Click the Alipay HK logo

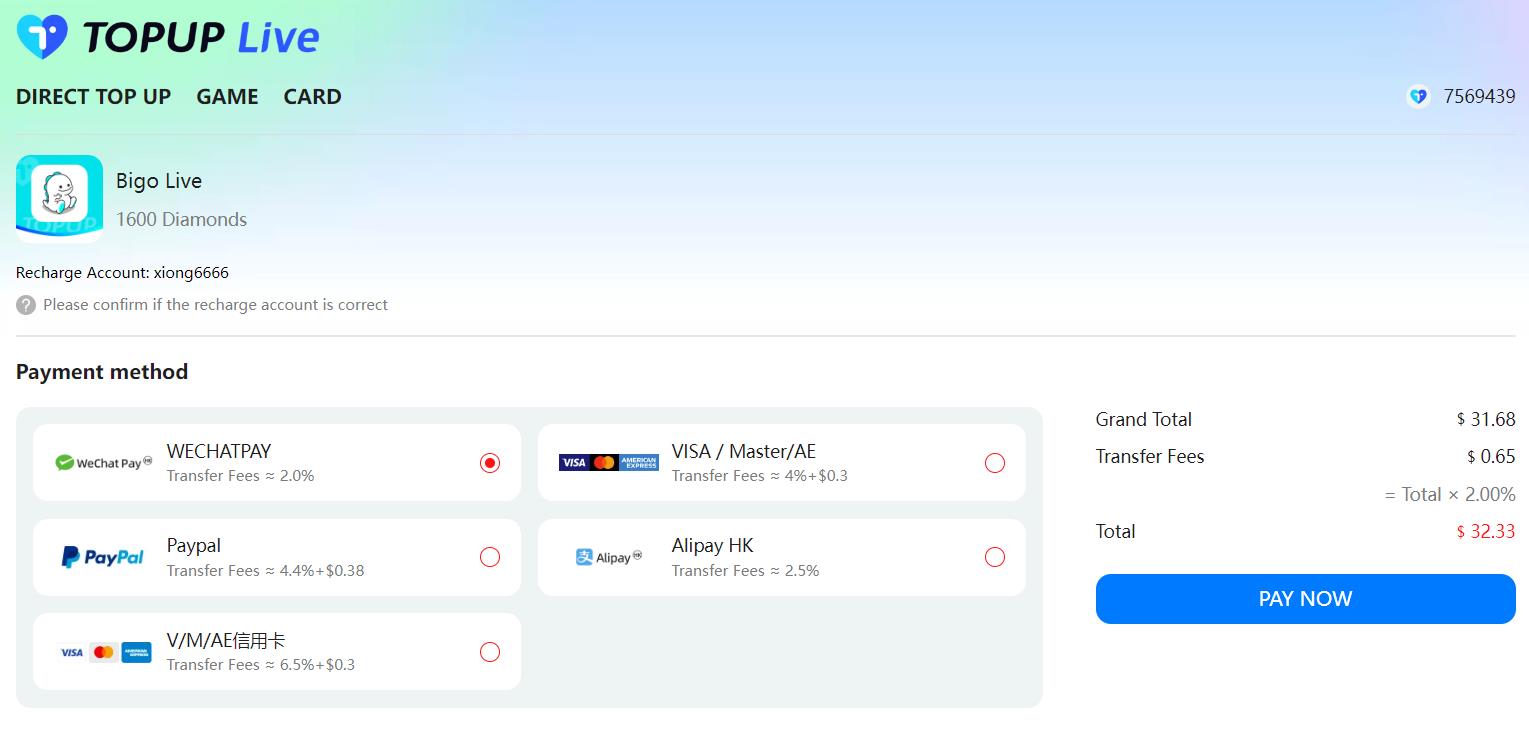(x=609, y=557)
